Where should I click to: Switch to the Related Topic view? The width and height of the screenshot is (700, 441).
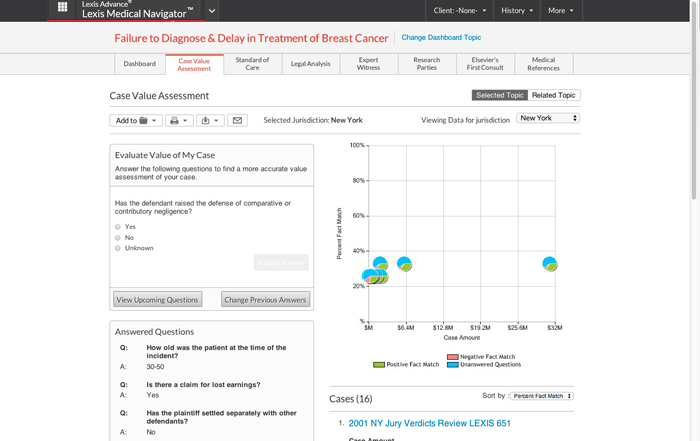(x=554, y=95)
